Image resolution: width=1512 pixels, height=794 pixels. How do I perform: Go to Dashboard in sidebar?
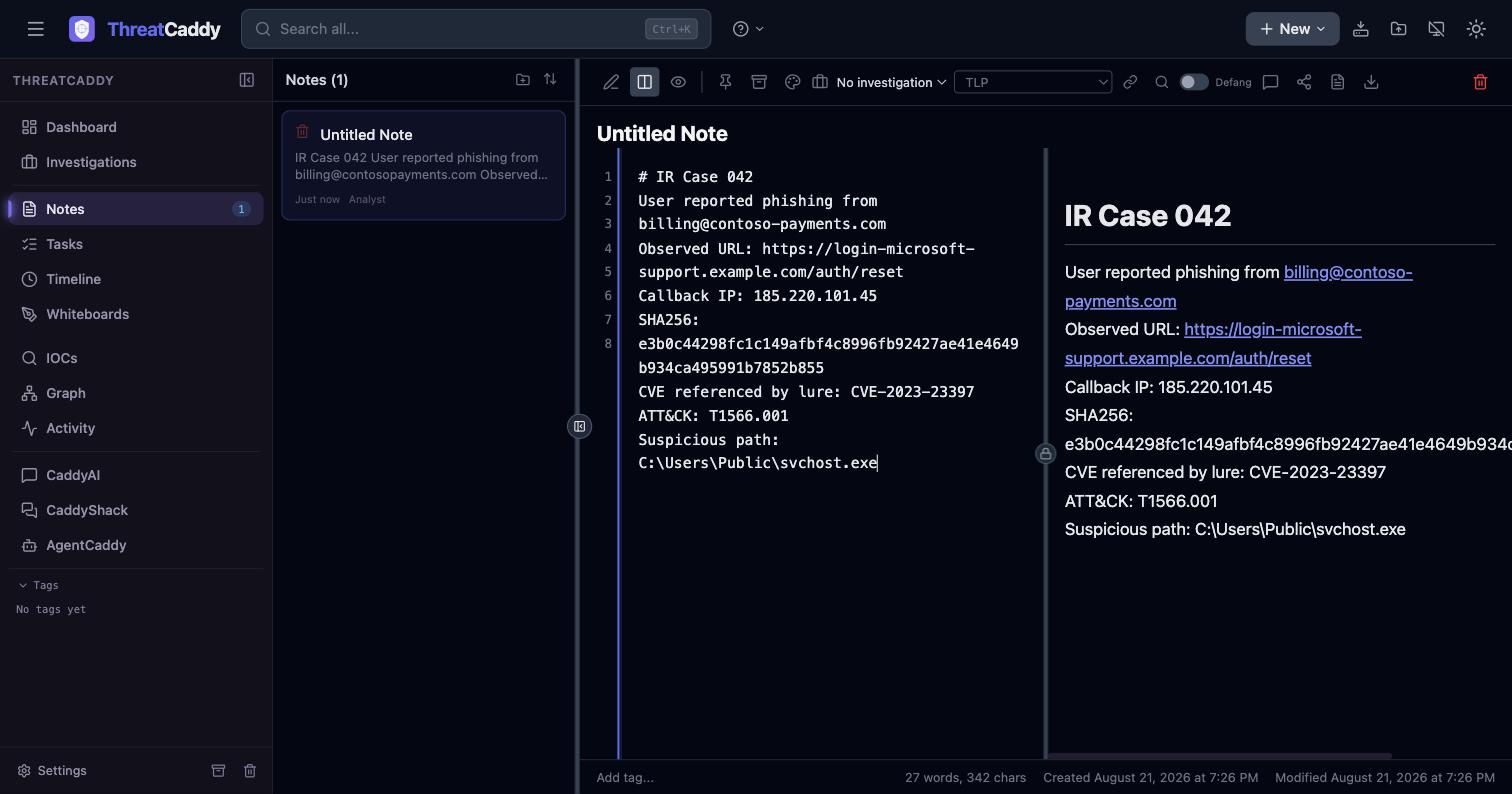tap(136, 127)
